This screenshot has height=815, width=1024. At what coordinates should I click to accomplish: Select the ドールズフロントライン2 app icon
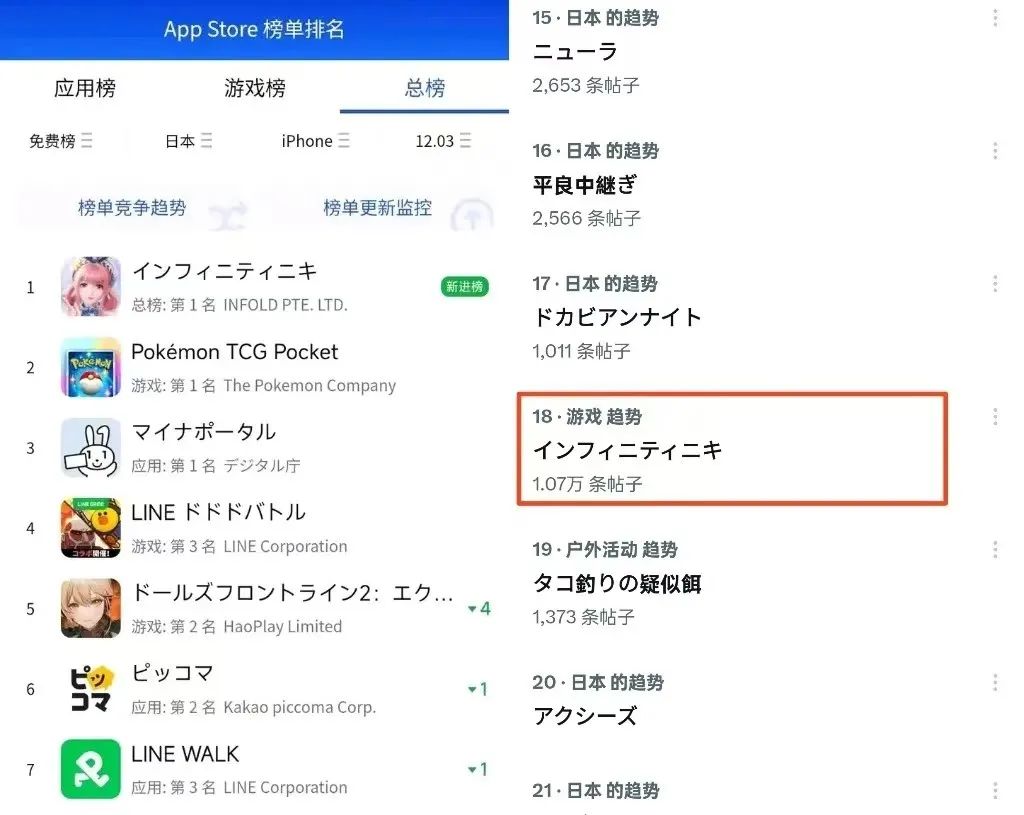coord(90,608)
